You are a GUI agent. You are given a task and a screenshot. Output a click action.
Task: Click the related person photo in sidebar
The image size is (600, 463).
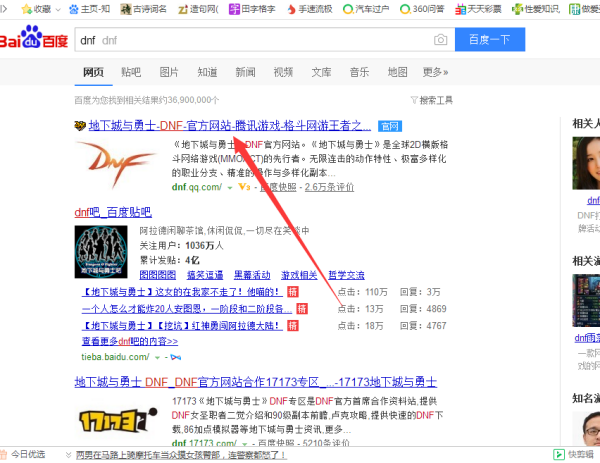click(586, 163)
